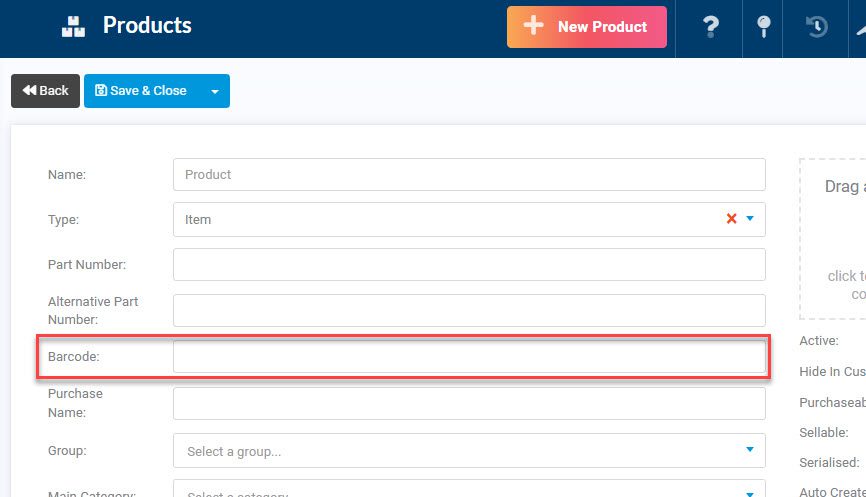Go back with the Back button
The width and height of the screenshot is (866, 497).
[x=45, y=91]
